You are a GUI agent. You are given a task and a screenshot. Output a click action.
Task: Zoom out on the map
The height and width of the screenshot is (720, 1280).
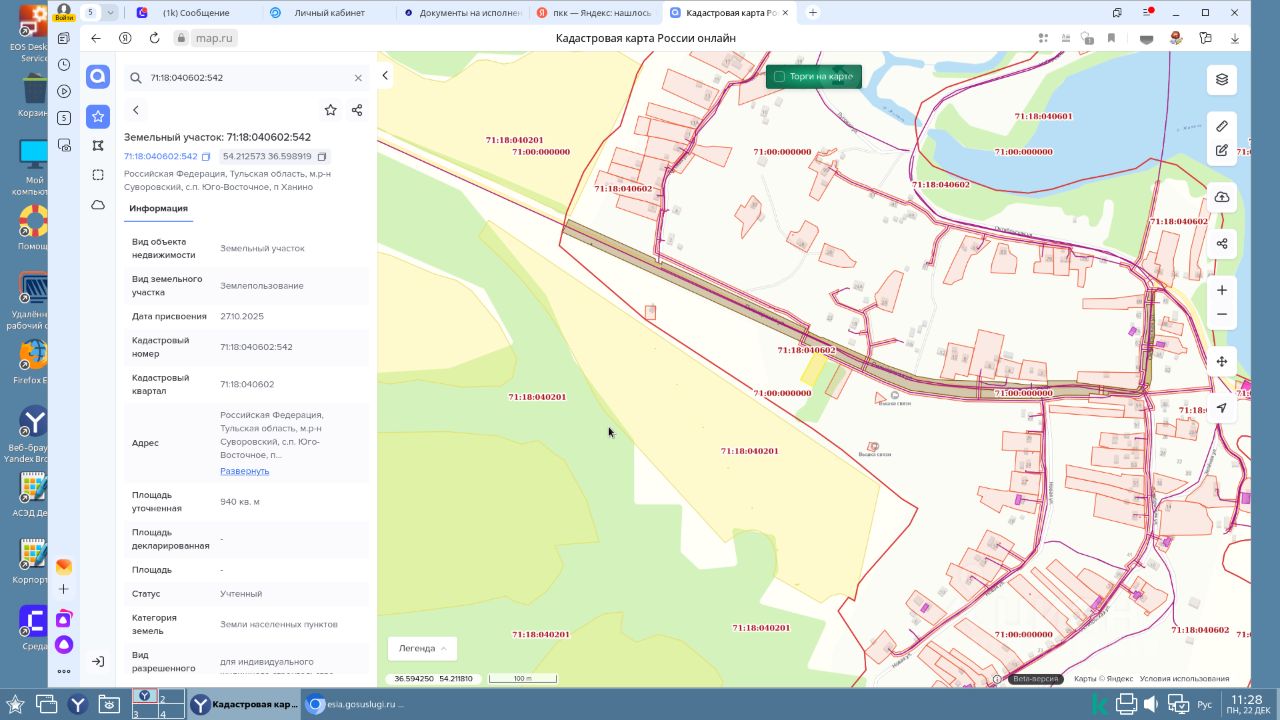pyautogui.click(x=1221, y=314)
